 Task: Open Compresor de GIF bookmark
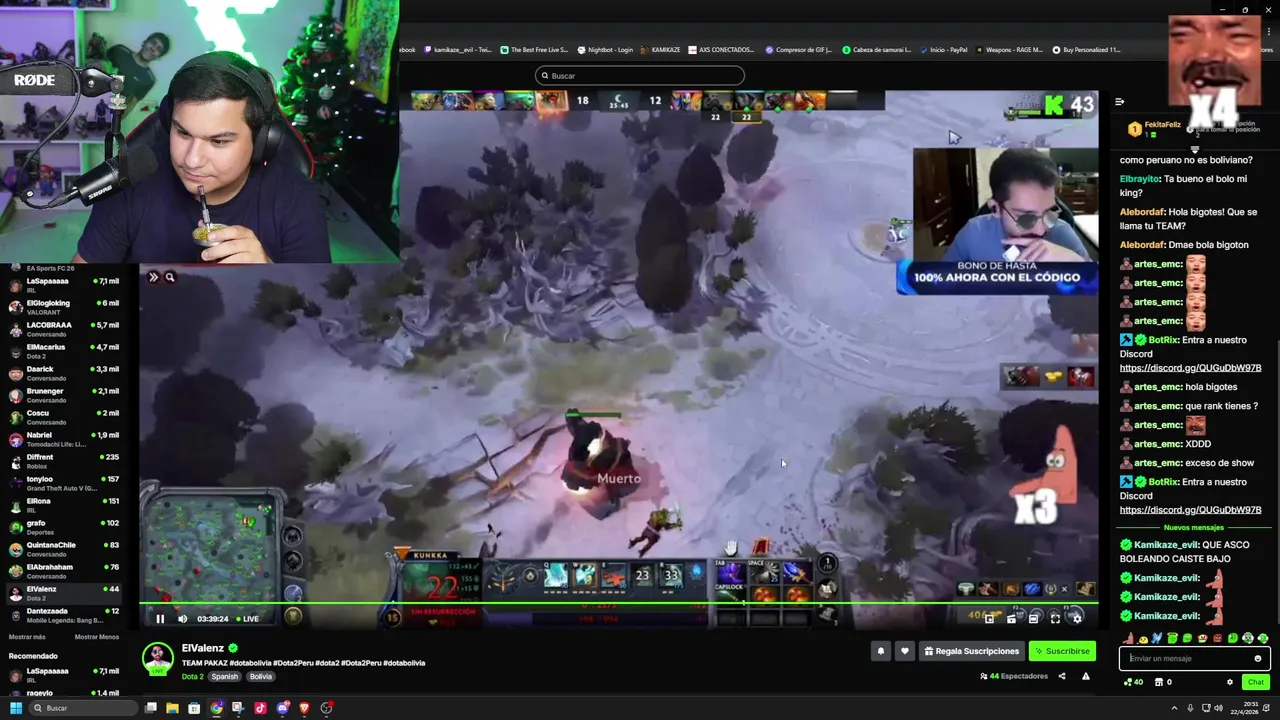[x=798, y=49]
